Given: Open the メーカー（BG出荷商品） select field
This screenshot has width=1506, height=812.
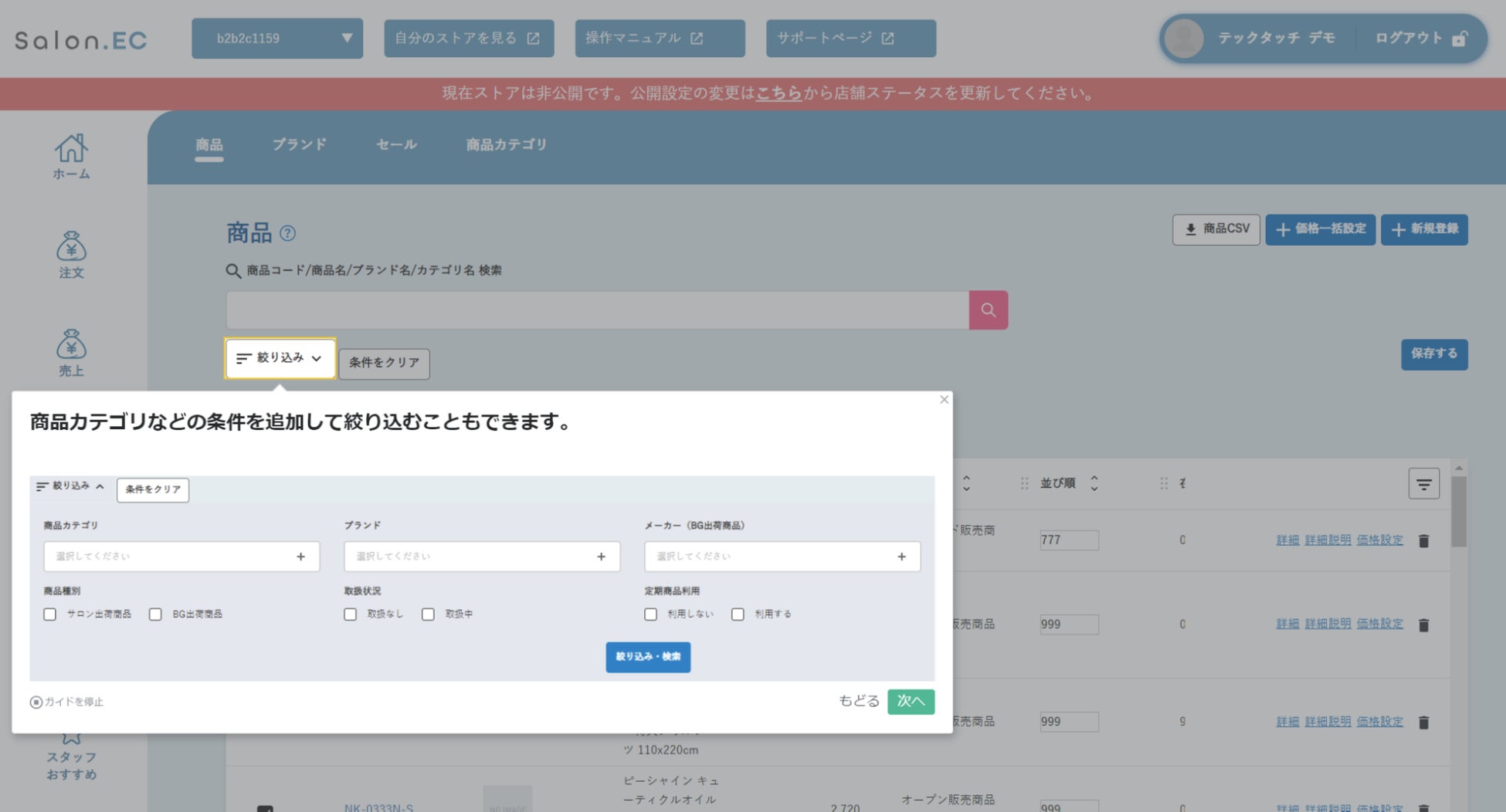Looking at the screenshot, I should (x=782, y=557).
